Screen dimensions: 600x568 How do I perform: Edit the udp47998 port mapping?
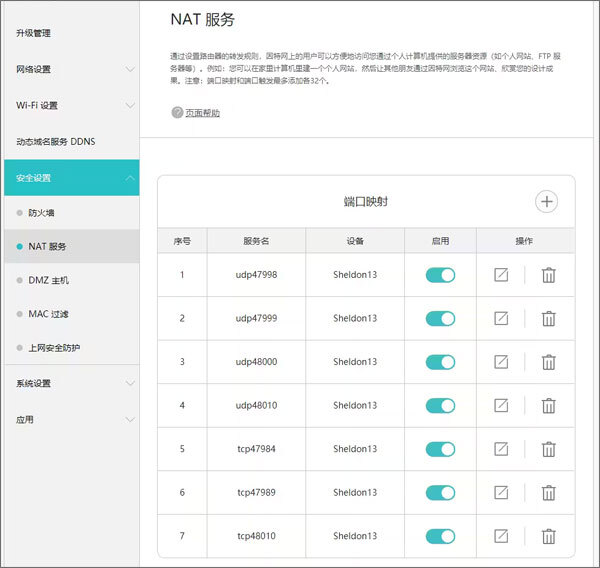click(x=501, y=275)
